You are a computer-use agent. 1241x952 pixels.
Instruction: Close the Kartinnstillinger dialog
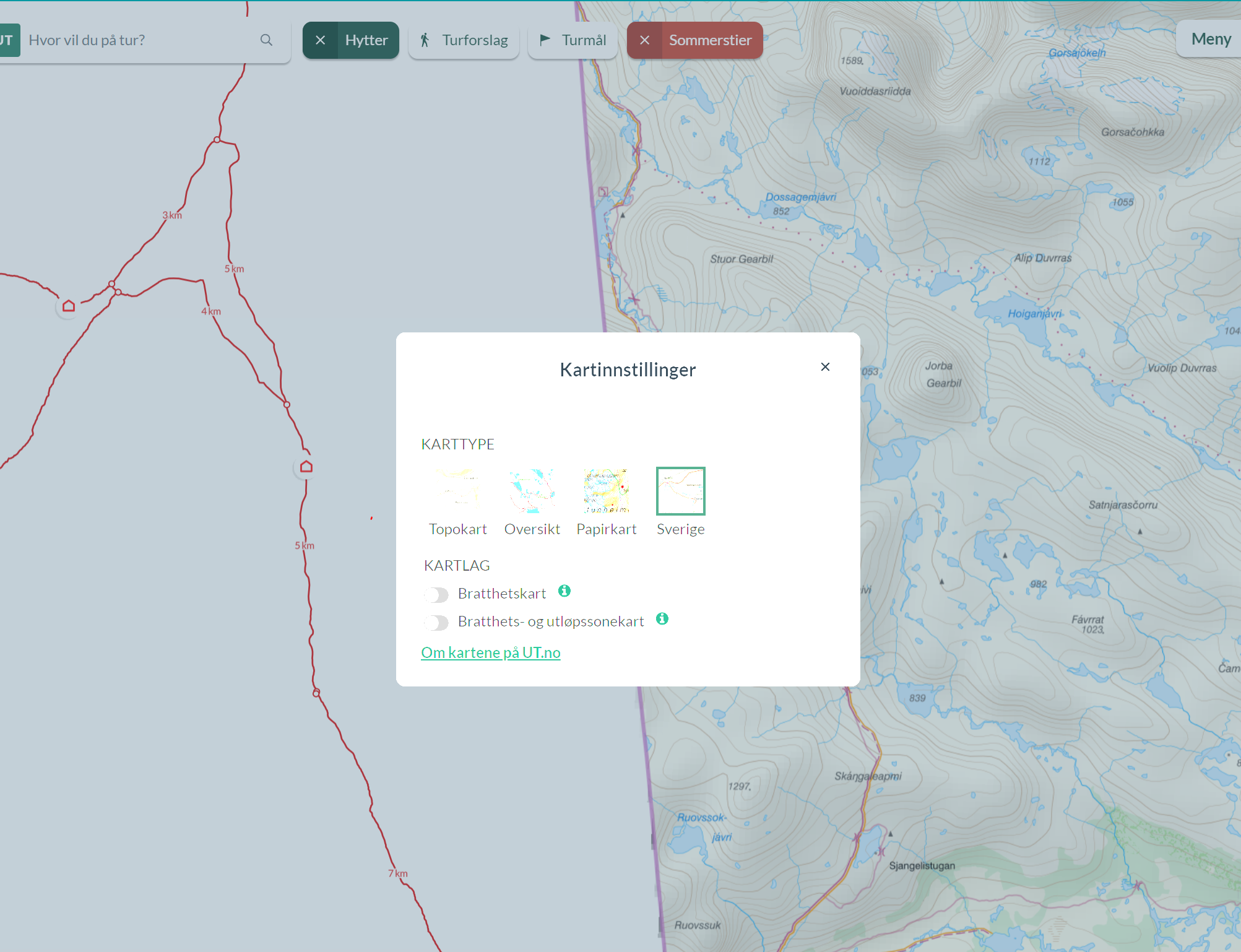(x=825, y=367)
